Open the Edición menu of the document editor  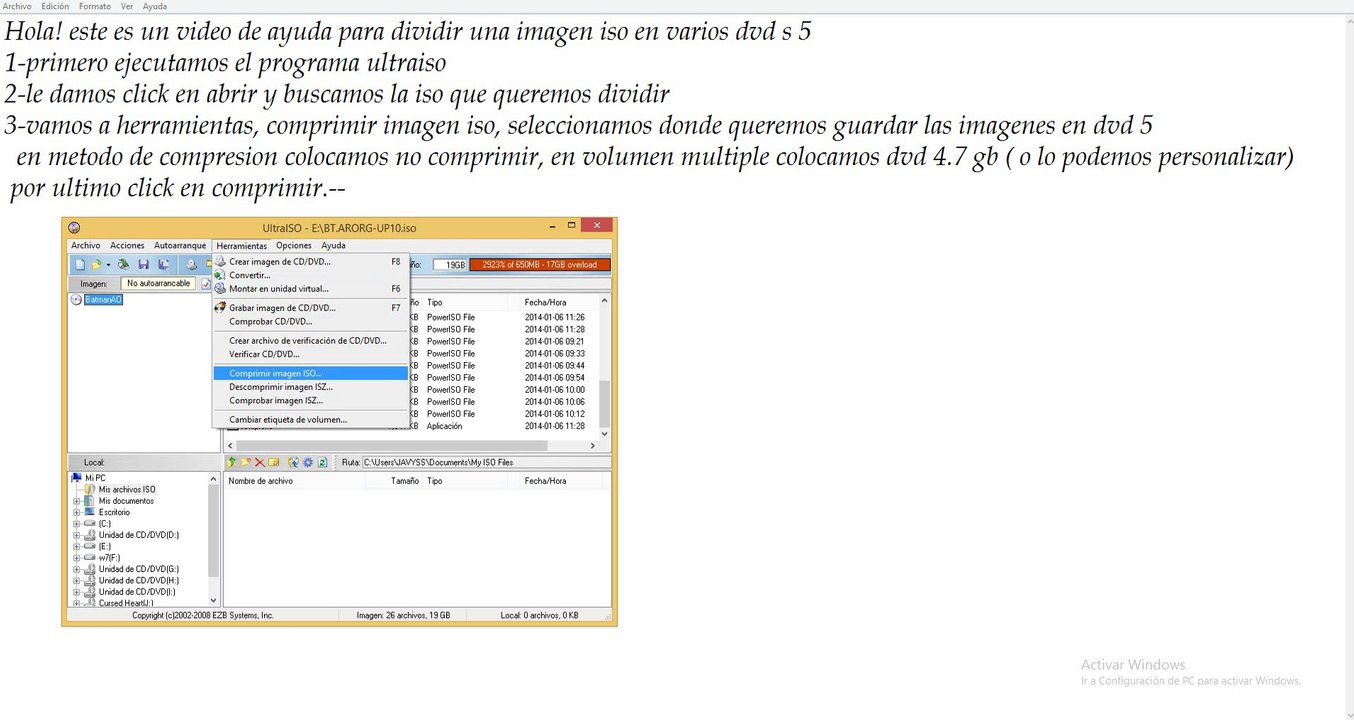coord(55,6)
